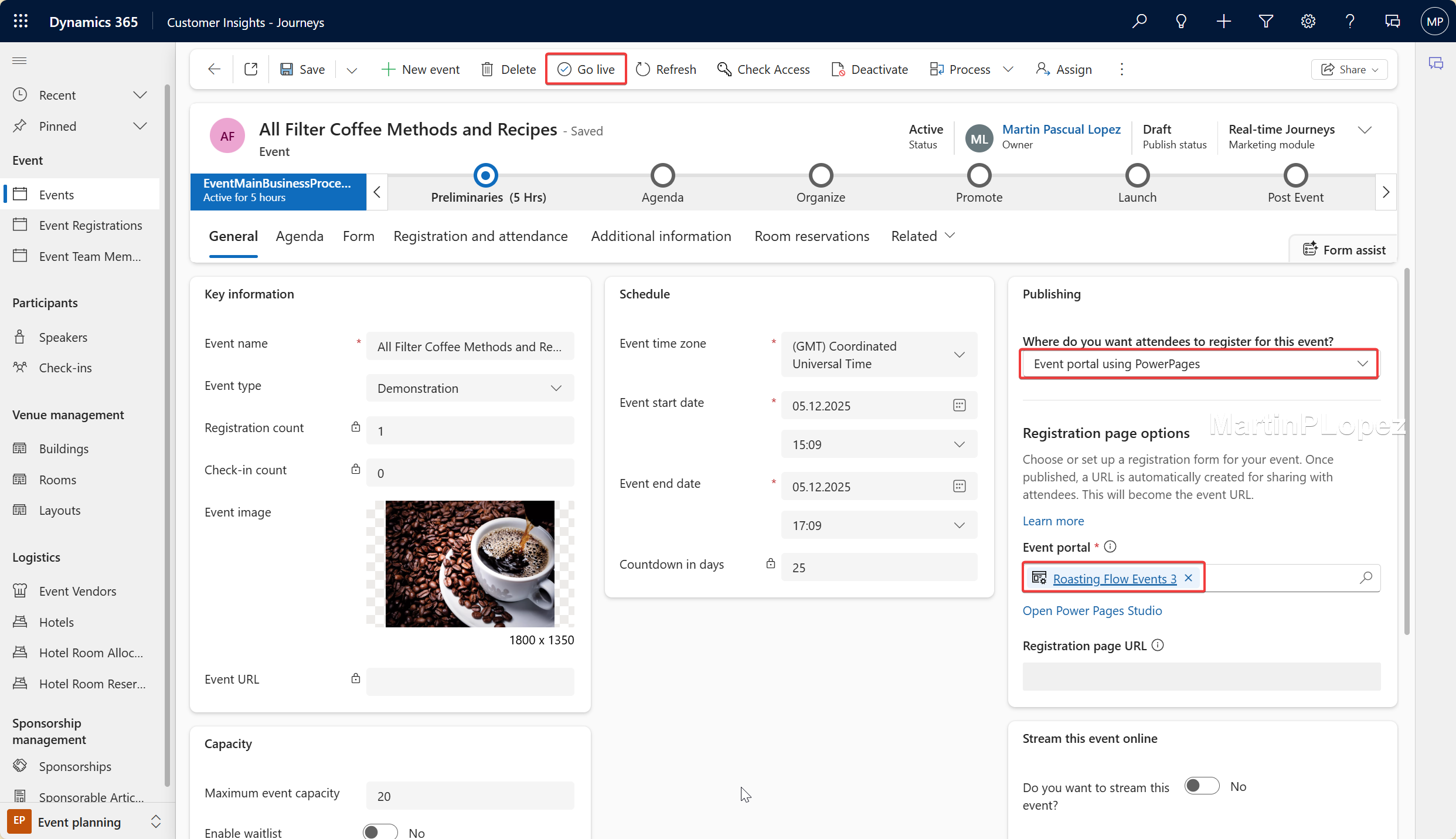Open the Room reservations tab
The width and height of the screenshot is (1456, 839).
tap(812, 236)
